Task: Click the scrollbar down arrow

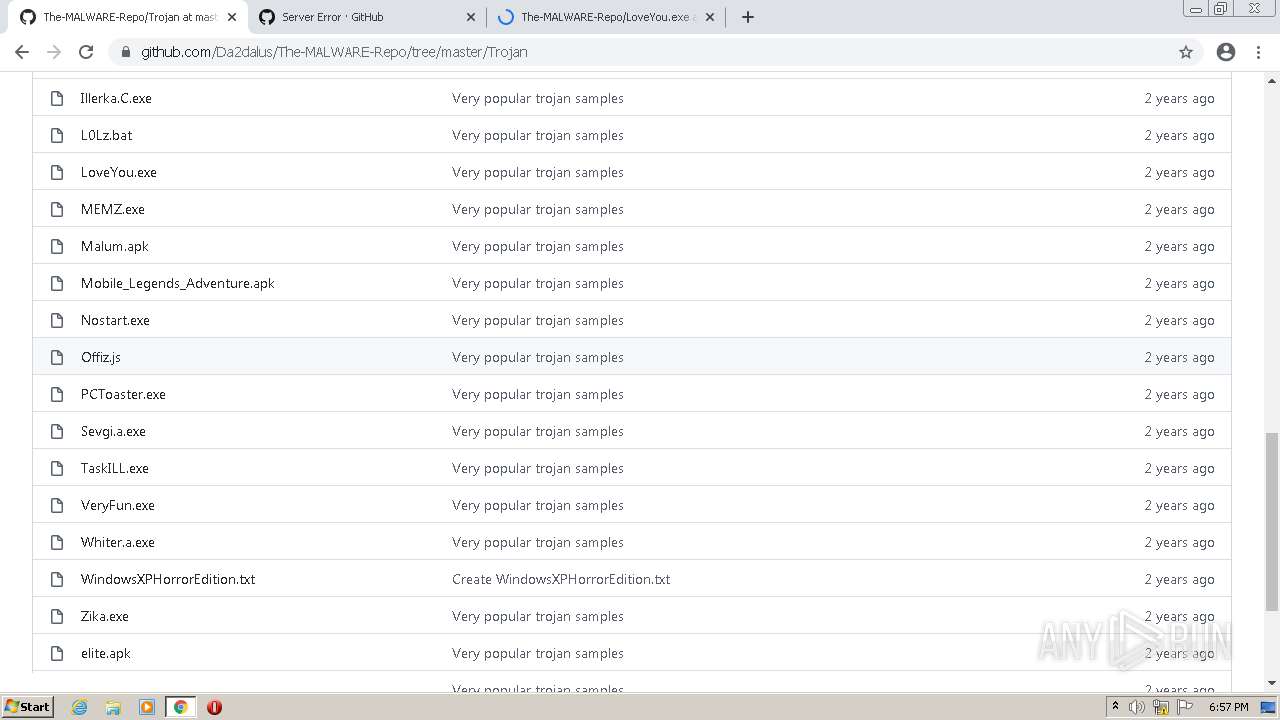Action: pos(1272,683)
